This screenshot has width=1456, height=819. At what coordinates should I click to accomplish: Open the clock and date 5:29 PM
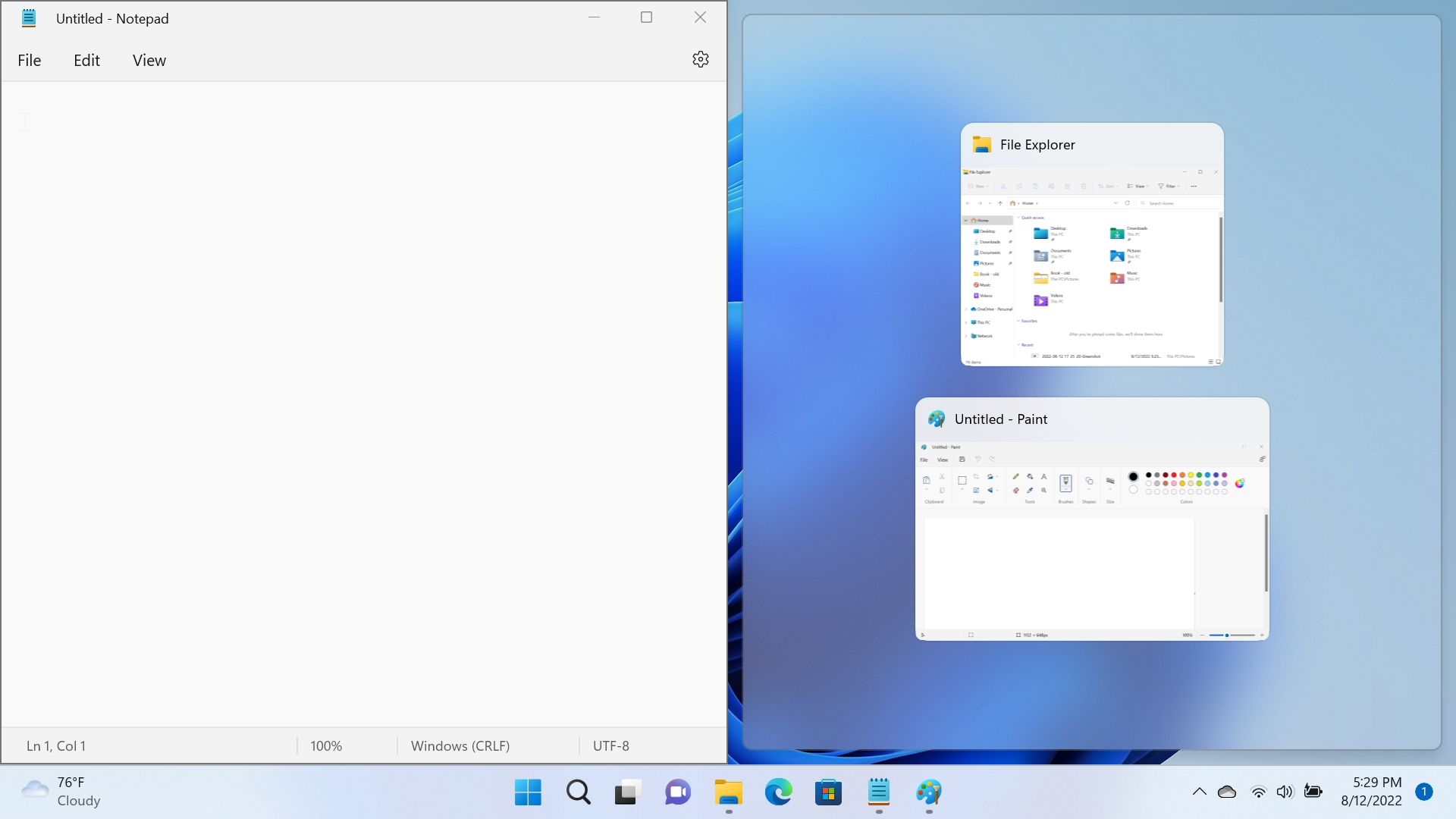tap(1371, 792)
